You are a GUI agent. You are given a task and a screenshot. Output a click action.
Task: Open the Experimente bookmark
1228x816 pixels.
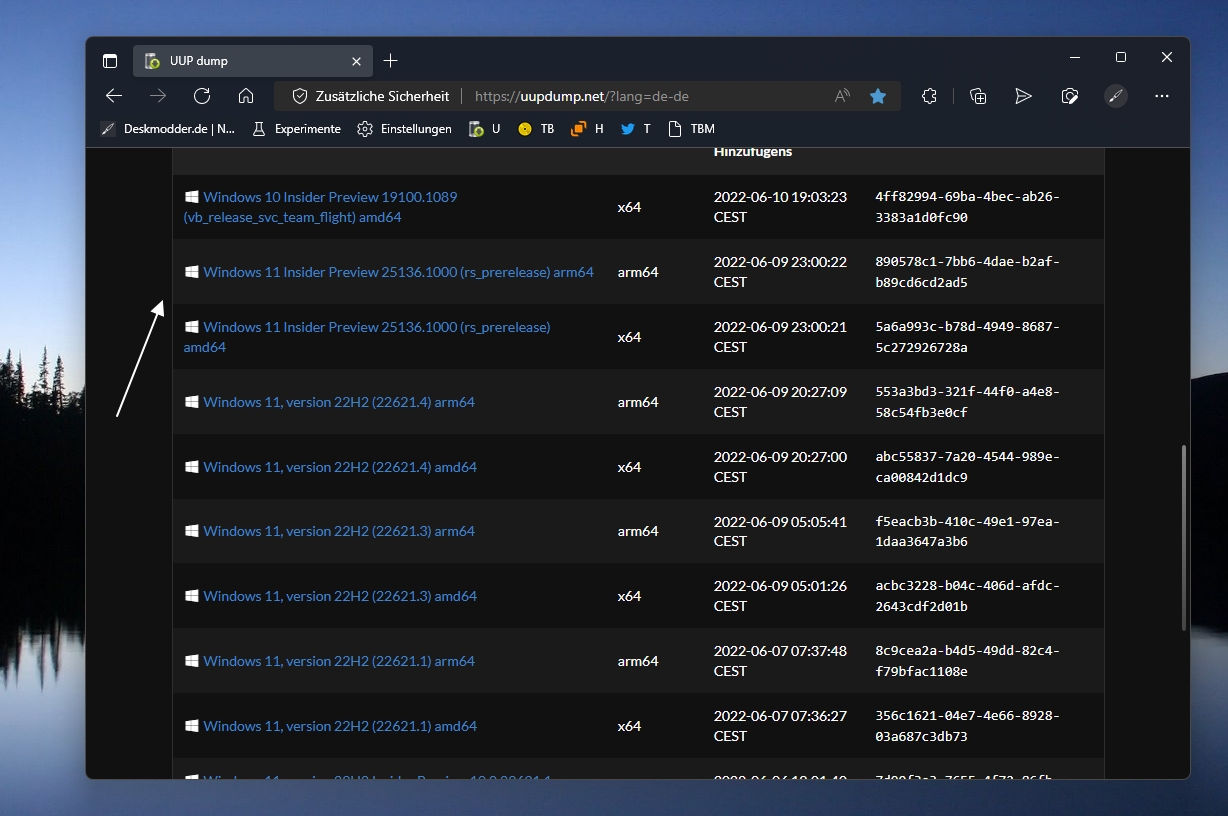coord(296,129)
